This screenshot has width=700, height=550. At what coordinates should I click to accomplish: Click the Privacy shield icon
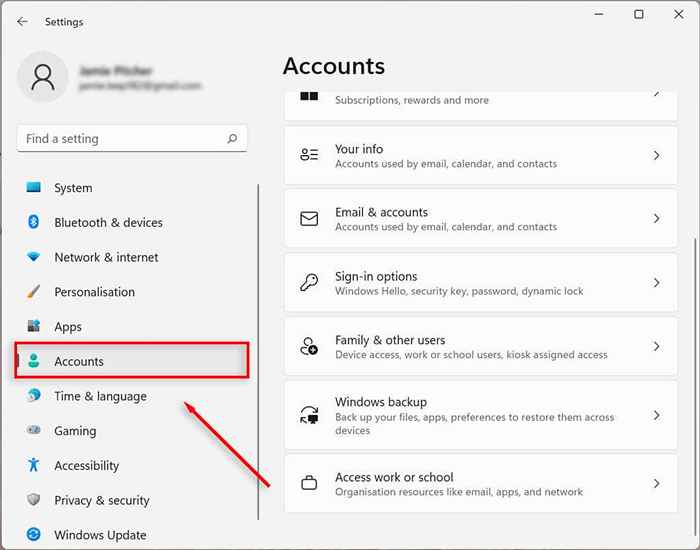pos(33,500)
